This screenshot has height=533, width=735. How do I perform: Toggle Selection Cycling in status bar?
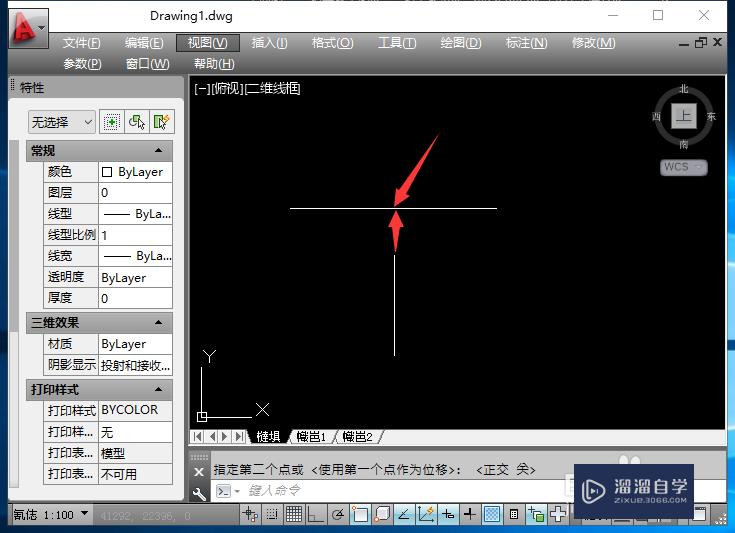536,515
